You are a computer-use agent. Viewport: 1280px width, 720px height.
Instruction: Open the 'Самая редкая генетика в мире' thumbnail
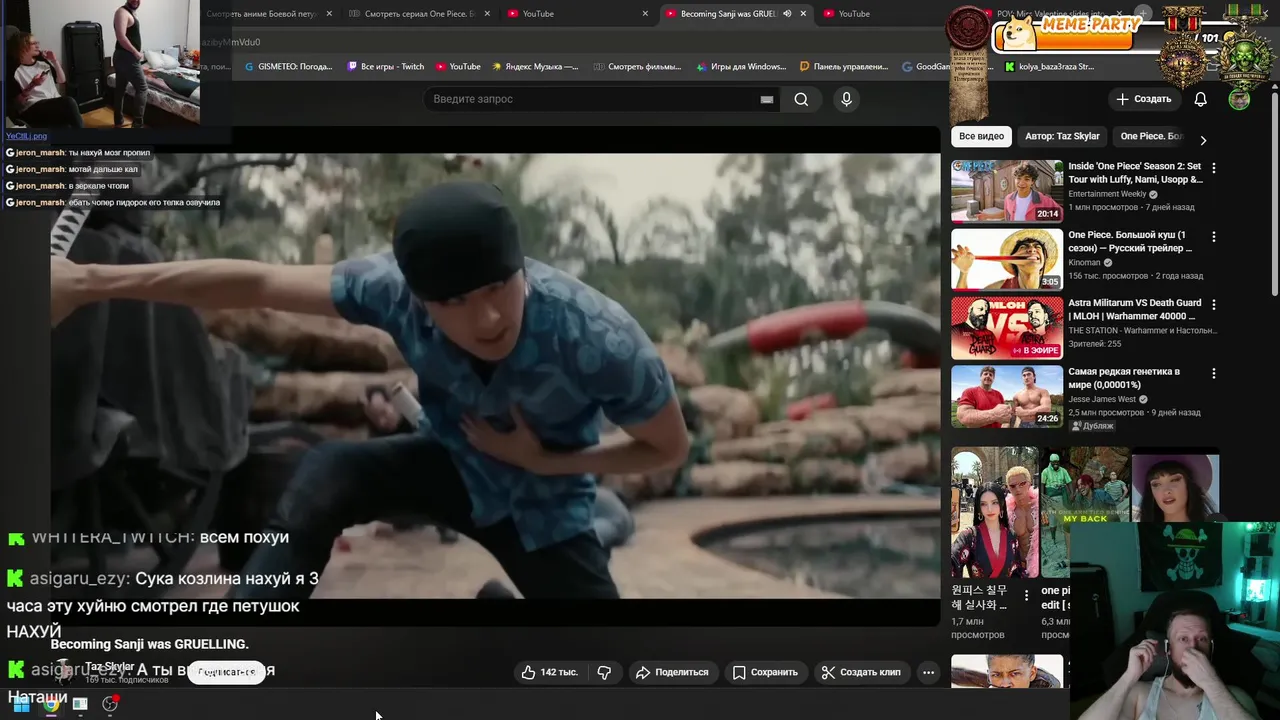pos(1006,395)
